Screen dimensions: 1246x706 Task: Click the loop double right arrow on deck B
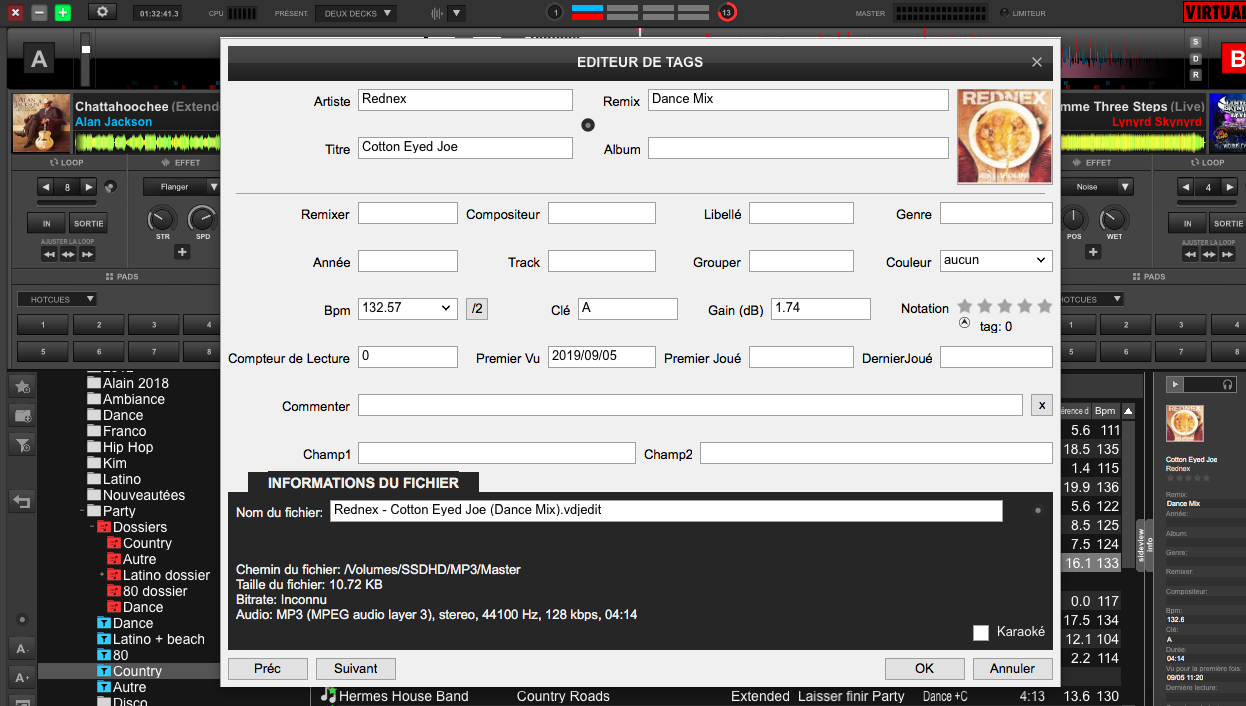pos(1228,187)
